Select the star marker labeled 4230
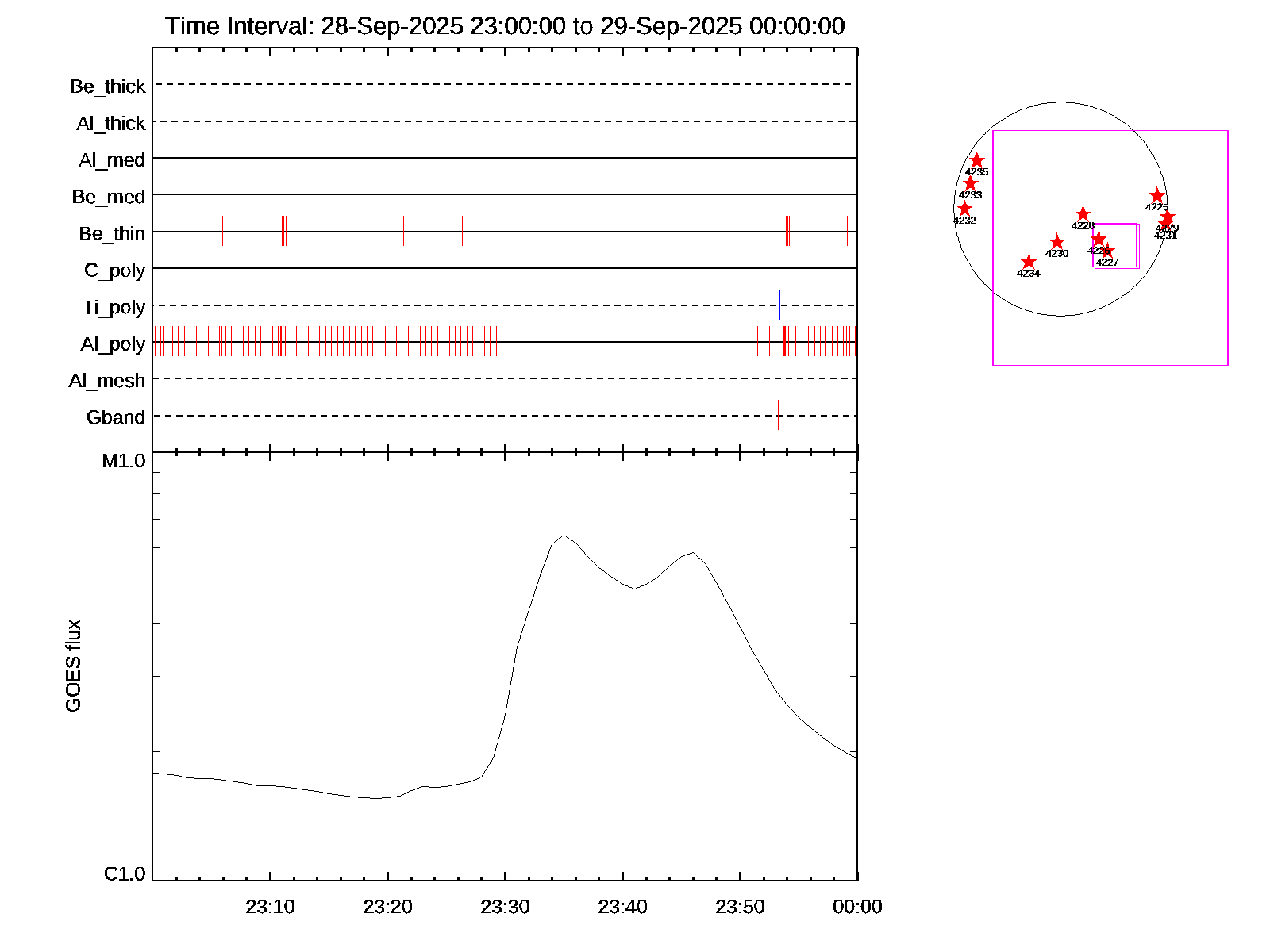The width and height of the screenshot is (1270, 952). coord(1056,243)
